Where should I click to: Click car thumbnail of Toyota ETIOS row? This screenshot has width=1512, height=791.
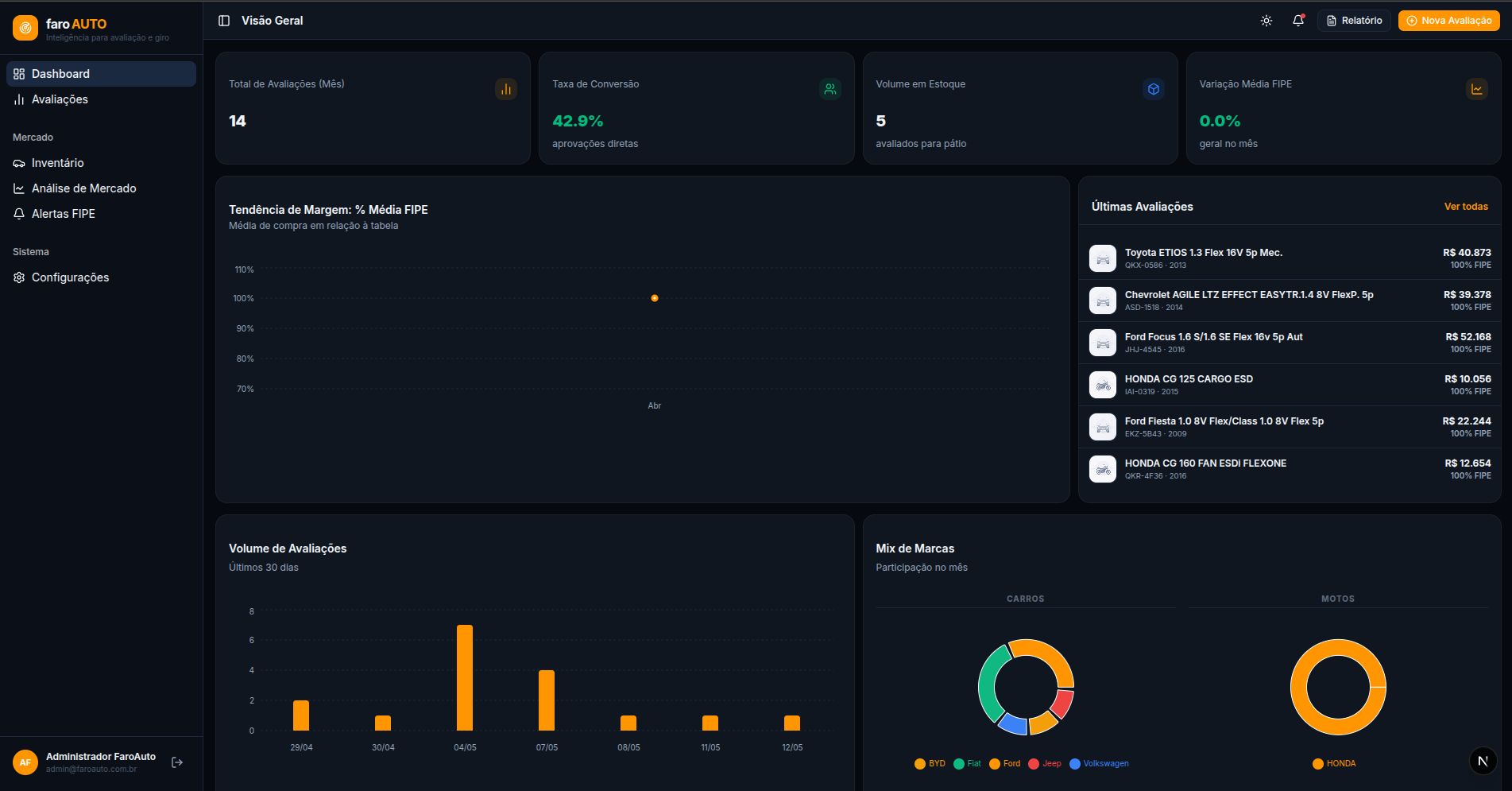pyautogui.click(x=1103, y=258)
